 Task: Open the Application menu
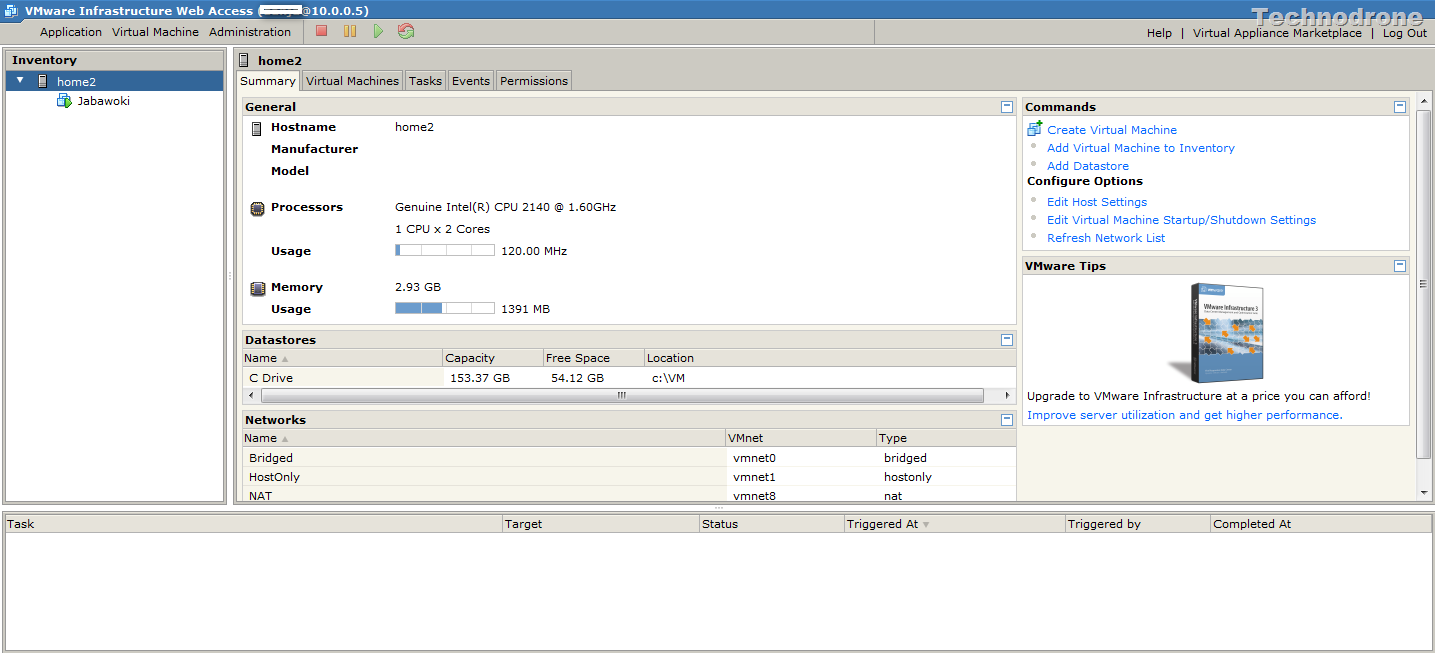71,32
